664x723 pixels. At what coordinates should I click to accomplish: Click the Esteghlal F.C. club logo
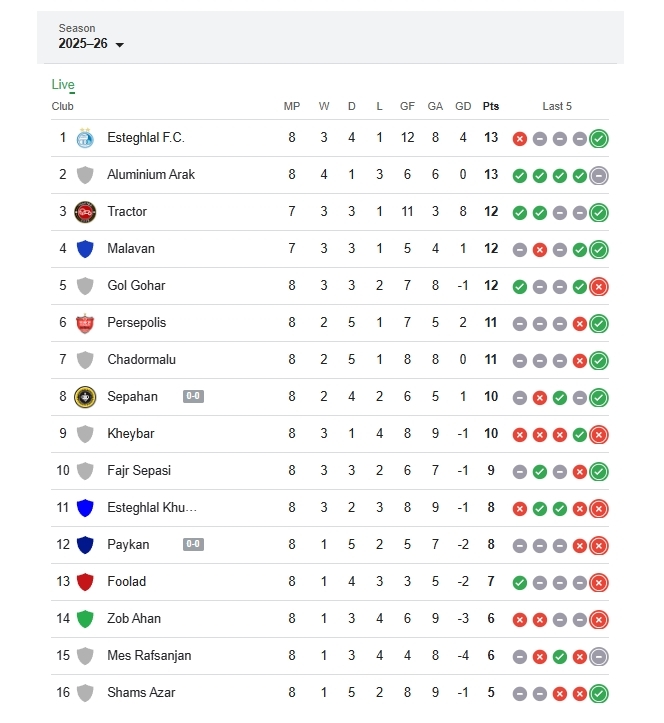coord(85,138)
